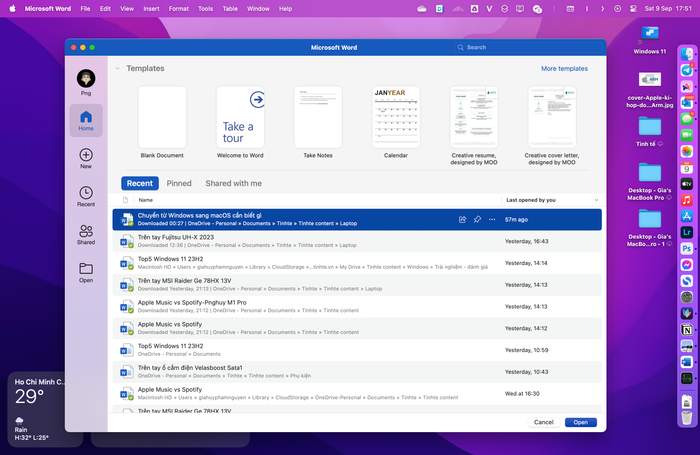Select the Creative cover letter template
The width and height of the screenshot is (700, 455).
point(552,117)
